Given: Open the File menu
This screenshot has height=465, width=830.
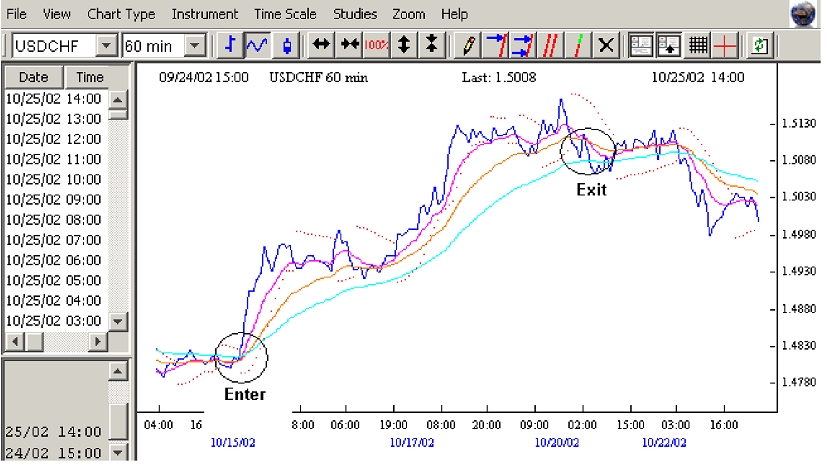Looking at the screenshot, I should (16, 14).
